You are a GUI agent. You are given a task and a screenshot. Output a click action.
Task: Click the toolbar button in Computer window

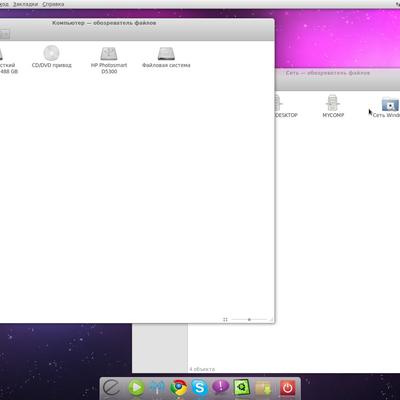point(4,34)
